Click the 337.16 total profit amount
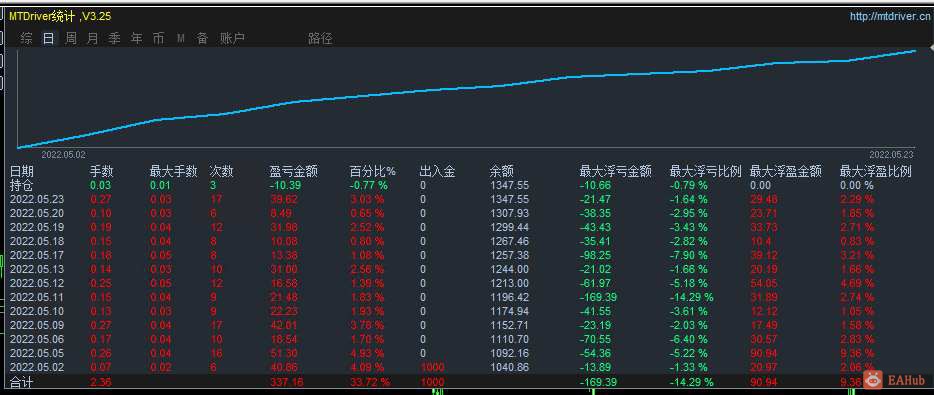 coord(287,382)
